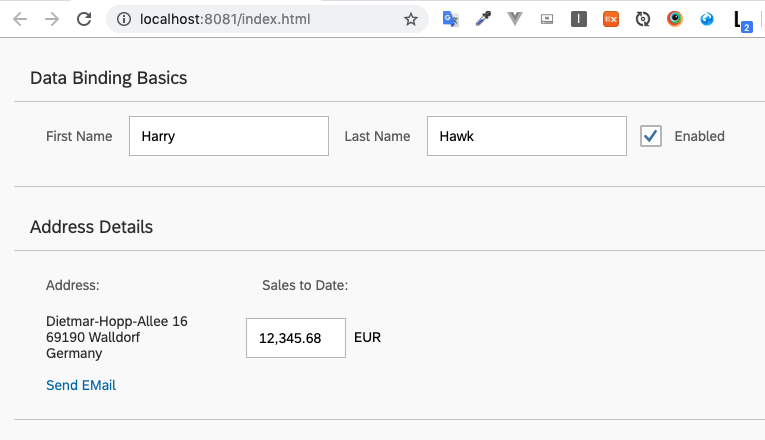
Task: Click the blue globe arrow extension icon
Action: (707, 19)
